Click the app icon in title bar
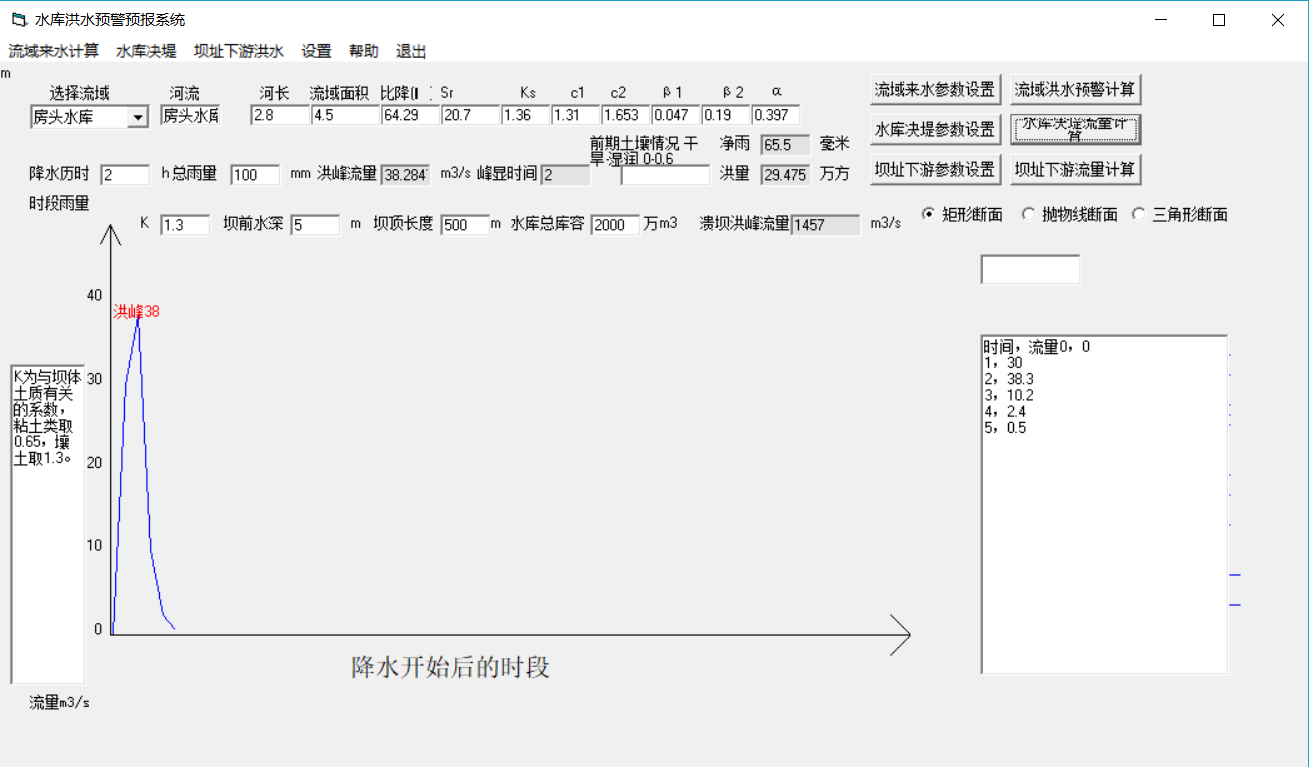Screen dimensions: 1309x767 [x=19, y=20]
